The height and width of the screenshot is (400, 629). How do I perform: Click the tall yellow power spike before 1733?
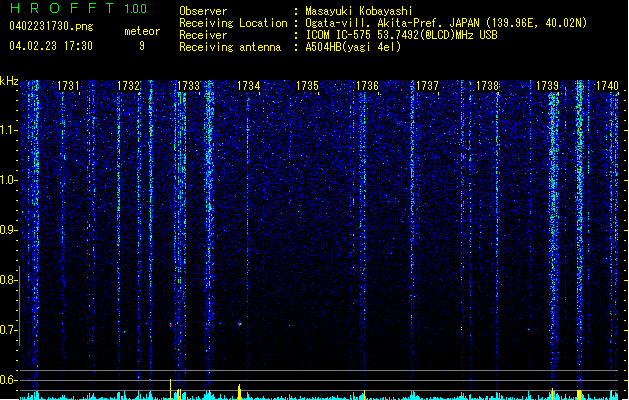170,389
